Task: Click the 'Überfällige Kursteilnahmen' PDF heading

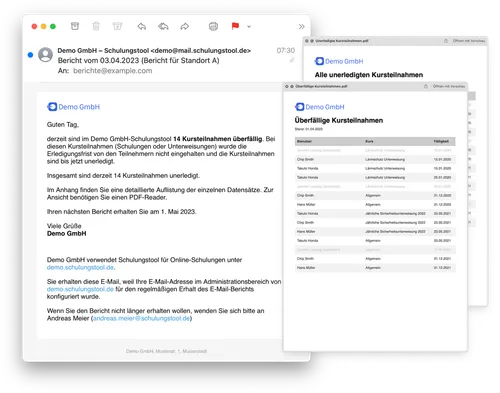Action: [339, 120]
